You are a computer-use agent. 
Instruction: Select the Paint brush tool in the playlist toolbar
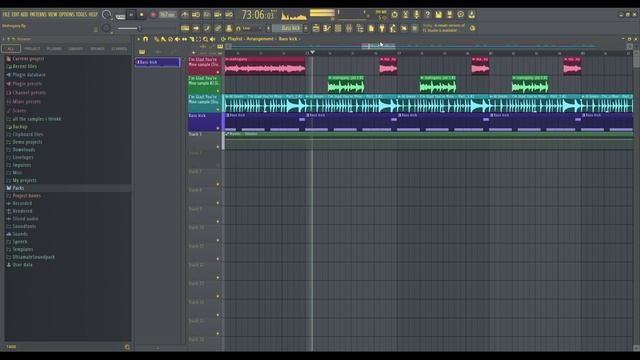click(163, 39)
